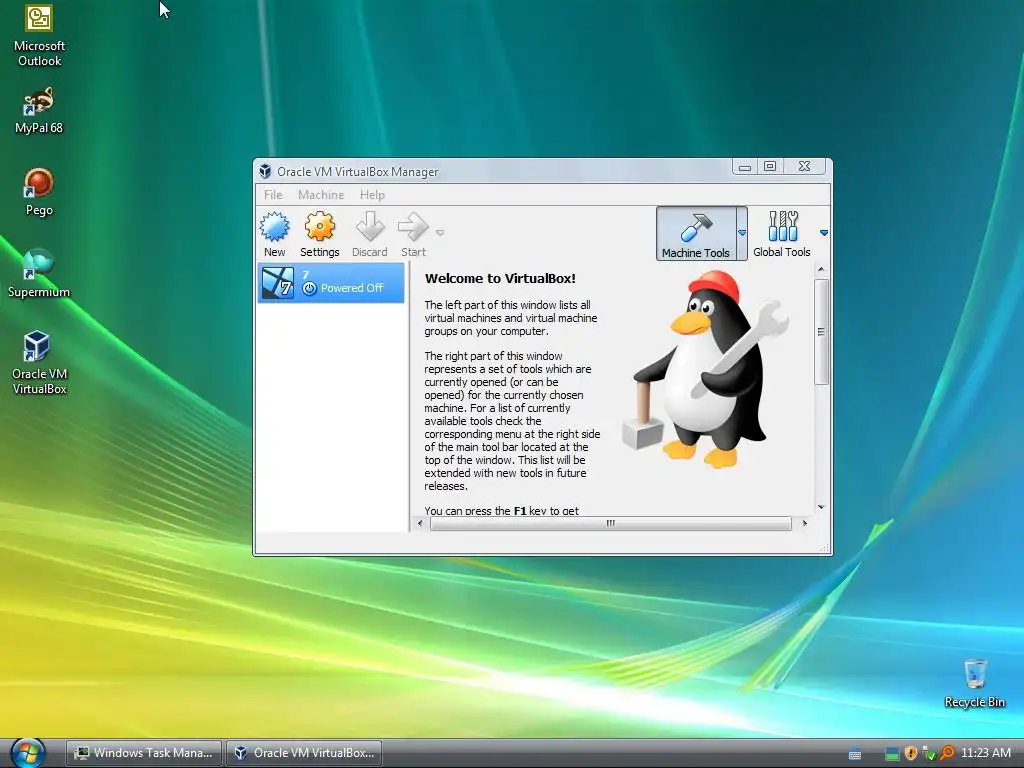Click the Powered Off status text
This screenshot has height=768, width=1024.
pos(351,288)
